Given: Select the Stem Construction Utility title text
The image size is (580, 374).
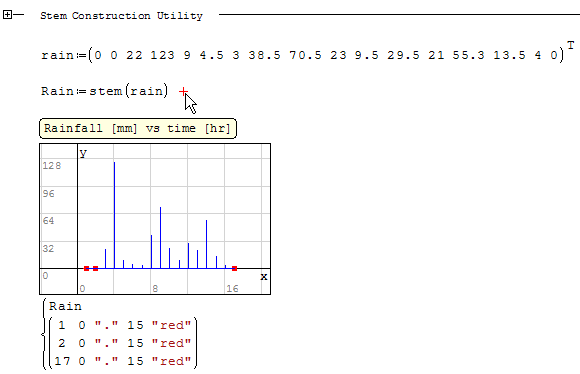Looking at the screenshot, I should click(121, 16).
